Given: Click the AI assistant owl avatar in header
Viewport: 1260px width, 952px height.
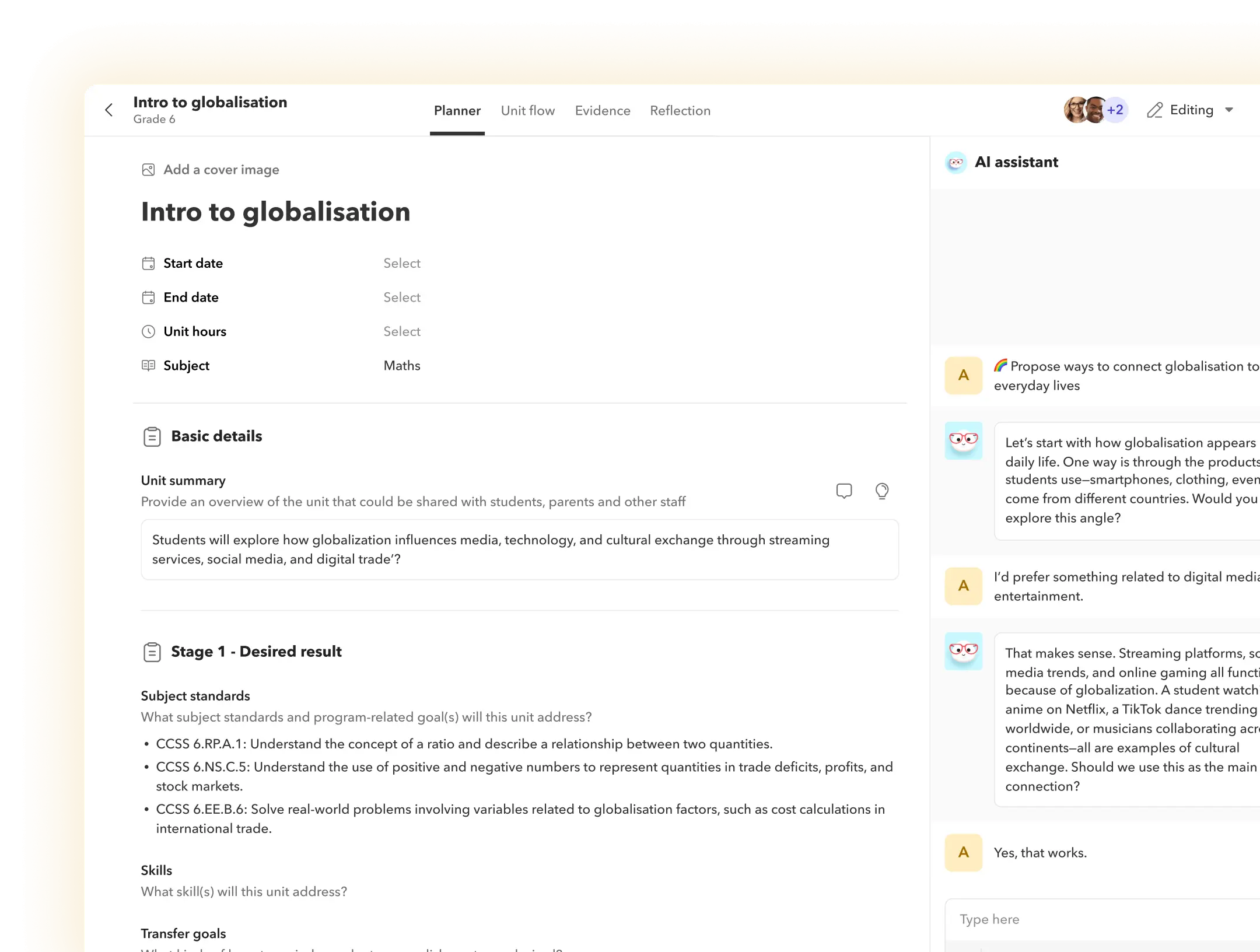Looking at the screenshot, I should coord(956,162).
